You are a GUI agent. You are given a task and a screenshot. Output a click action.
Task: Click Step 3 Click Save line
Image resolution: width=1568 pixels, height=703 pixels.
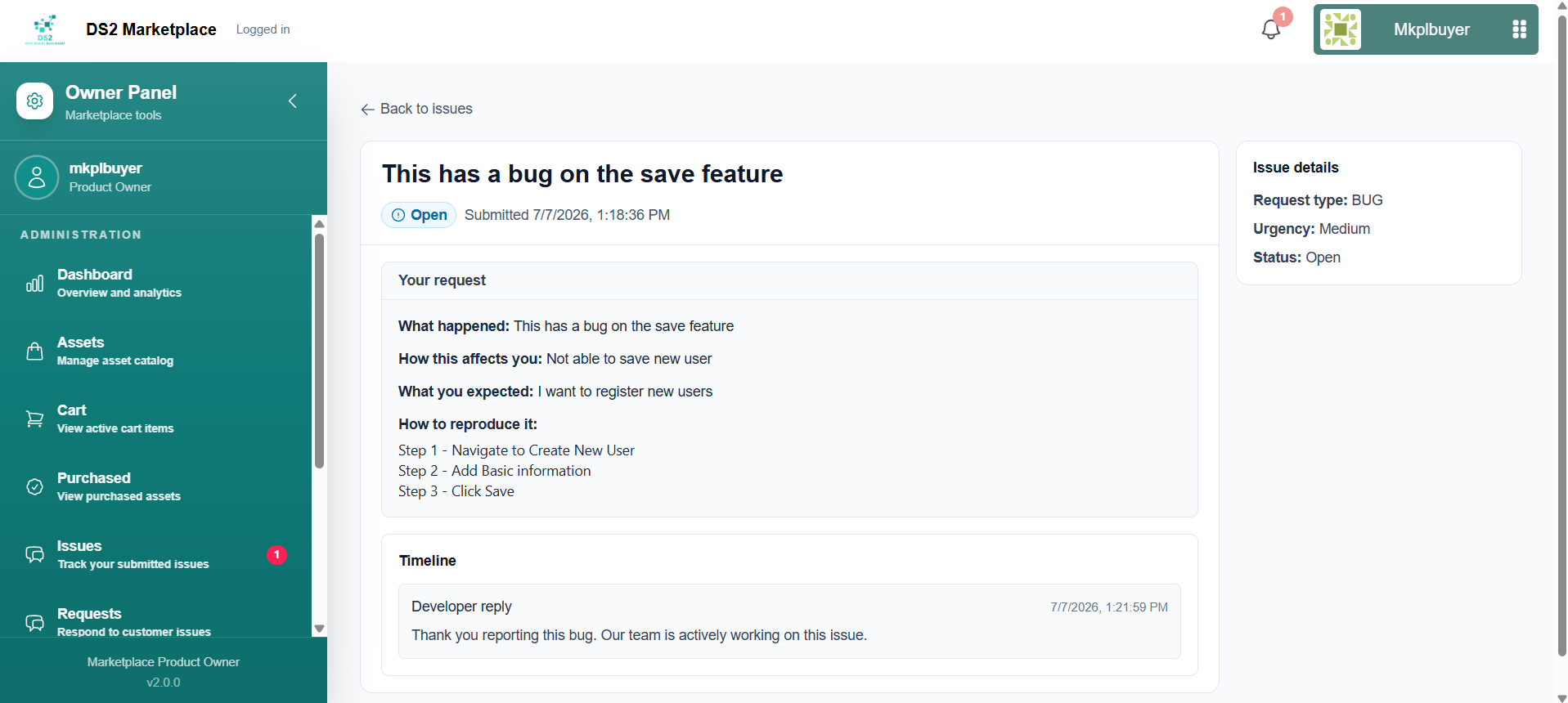(456, 491)
